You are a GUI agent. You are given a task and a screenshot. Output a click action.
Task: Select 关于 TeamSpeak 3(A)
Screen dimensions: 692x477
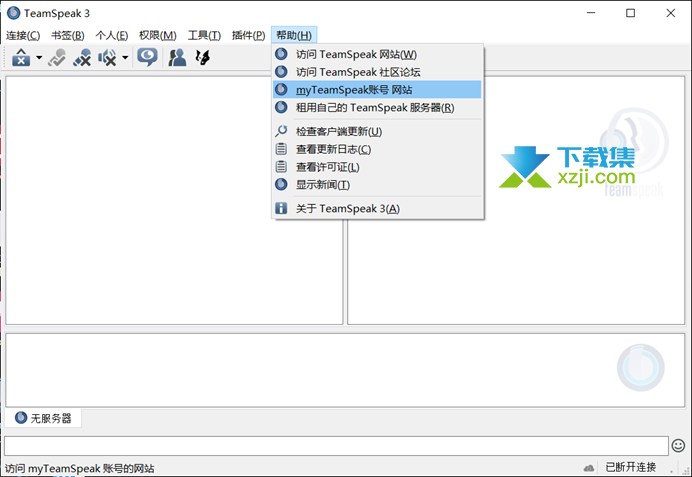[x=377, y=208]
